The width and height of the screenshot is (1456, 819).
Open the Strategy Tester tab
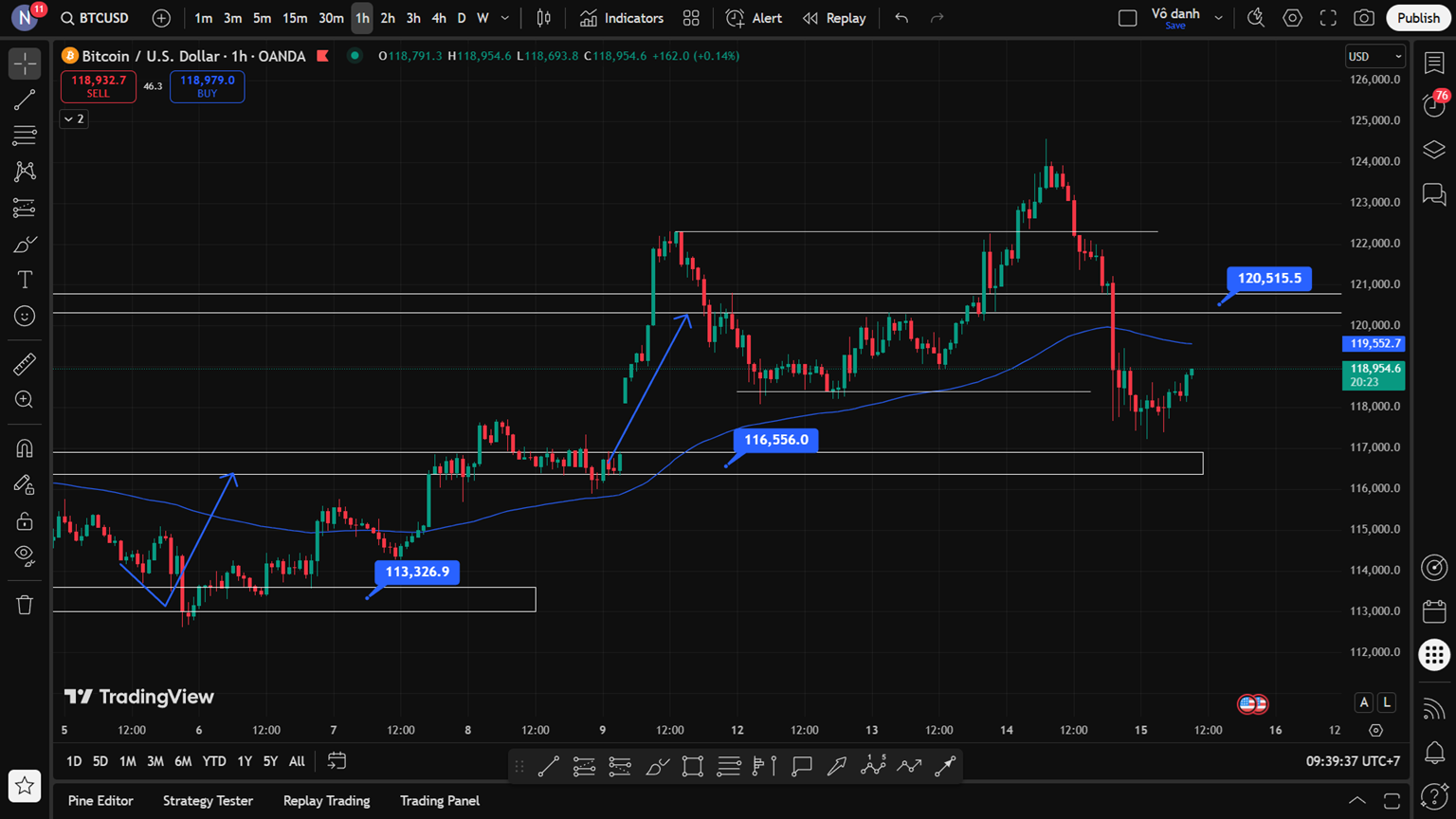(x=208, y=801)
